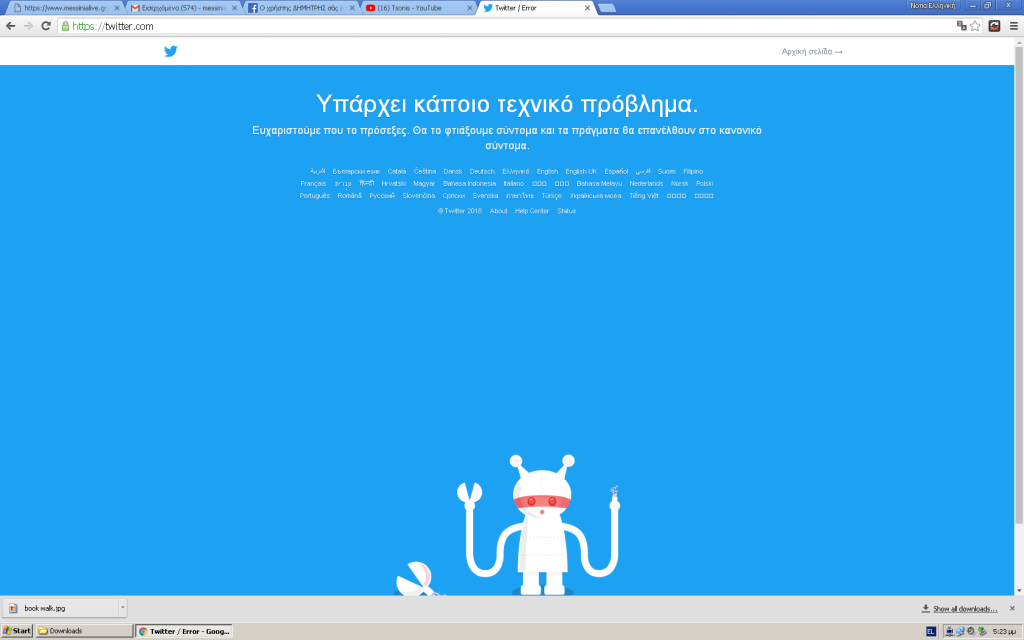Screen dimensions: 1024x640
Task: Switch page language to Ελληνικά
Action: coord(516,172)
